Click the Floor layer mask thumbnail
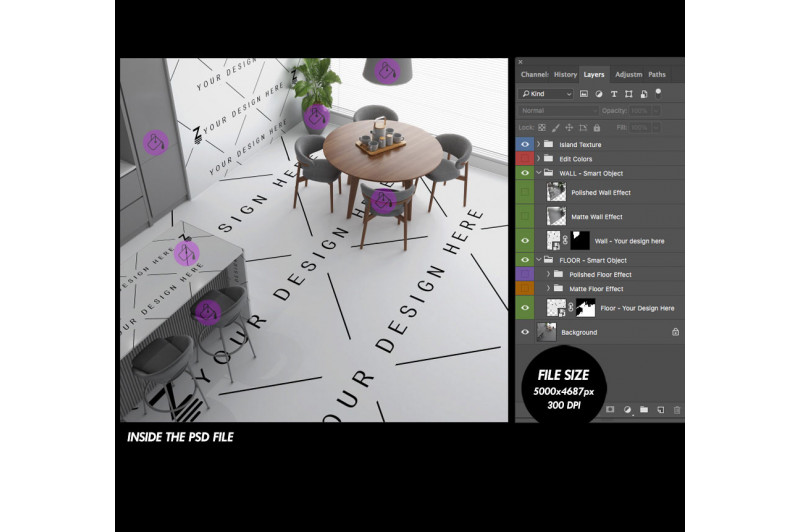Screen dimensions: 800x532 (583, 308)
